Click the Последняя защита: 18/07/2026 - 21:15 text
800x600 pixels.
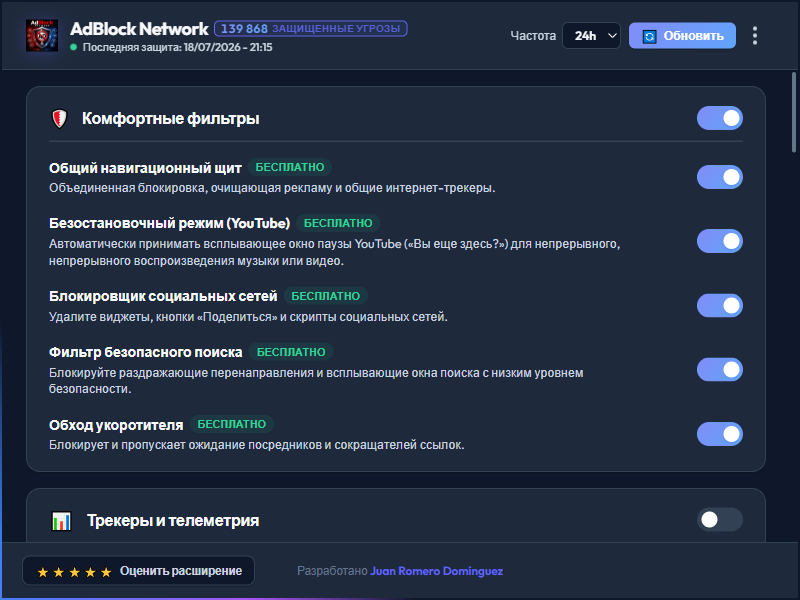178,47
